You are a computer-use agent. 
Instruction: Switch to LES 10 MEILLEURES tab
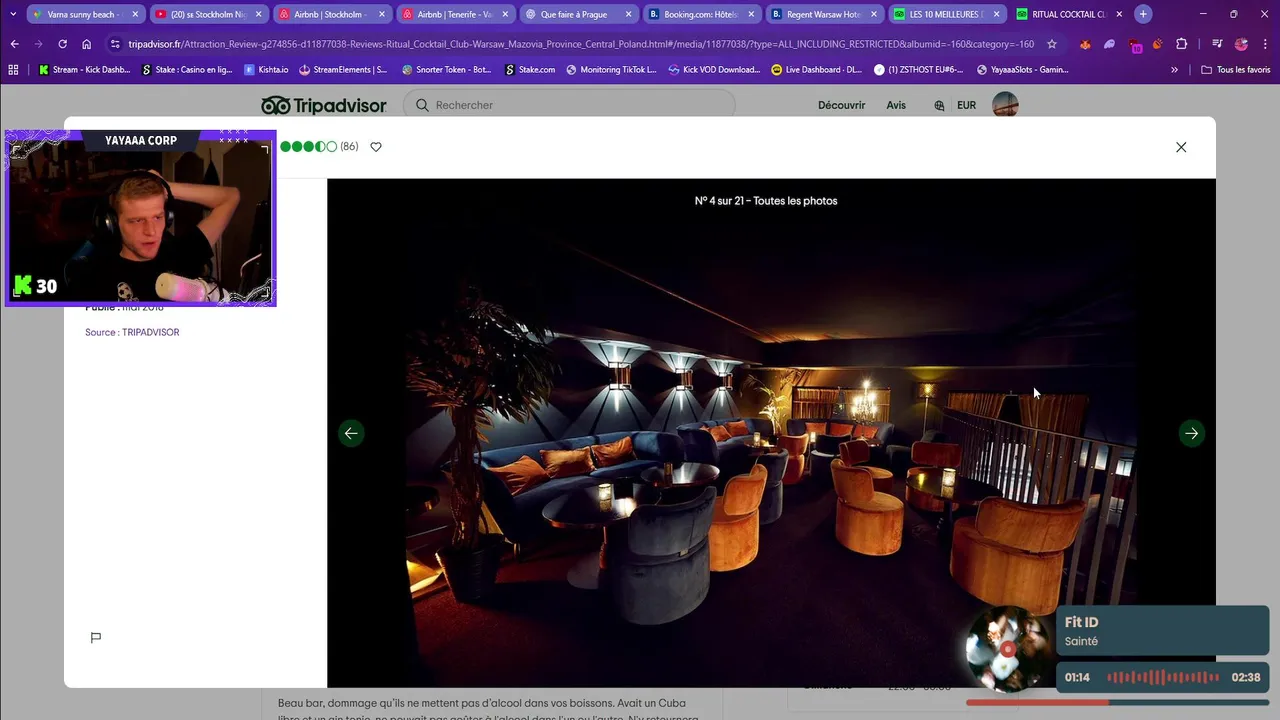click(947, 14)
